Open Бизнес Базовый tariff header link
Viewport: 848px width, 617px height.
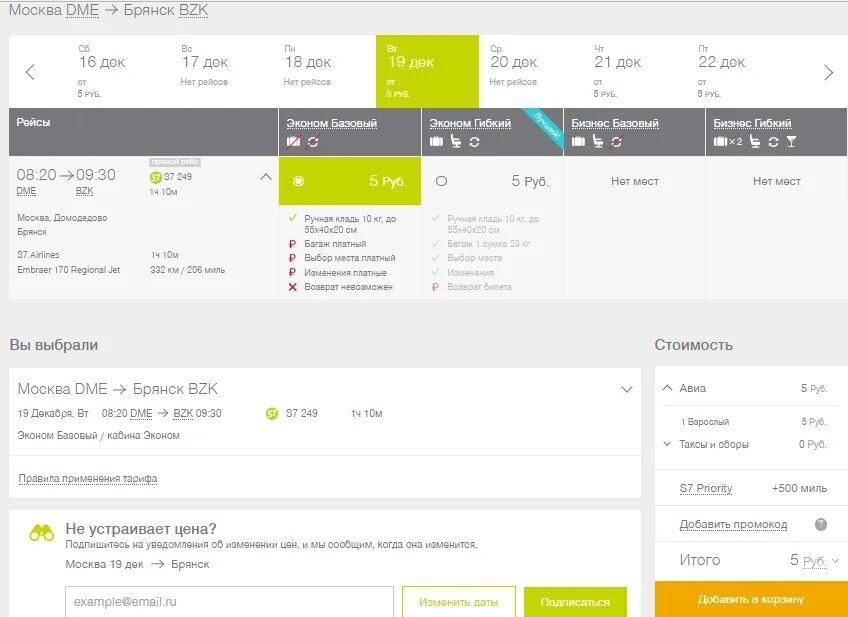click(x=615, y=123)
